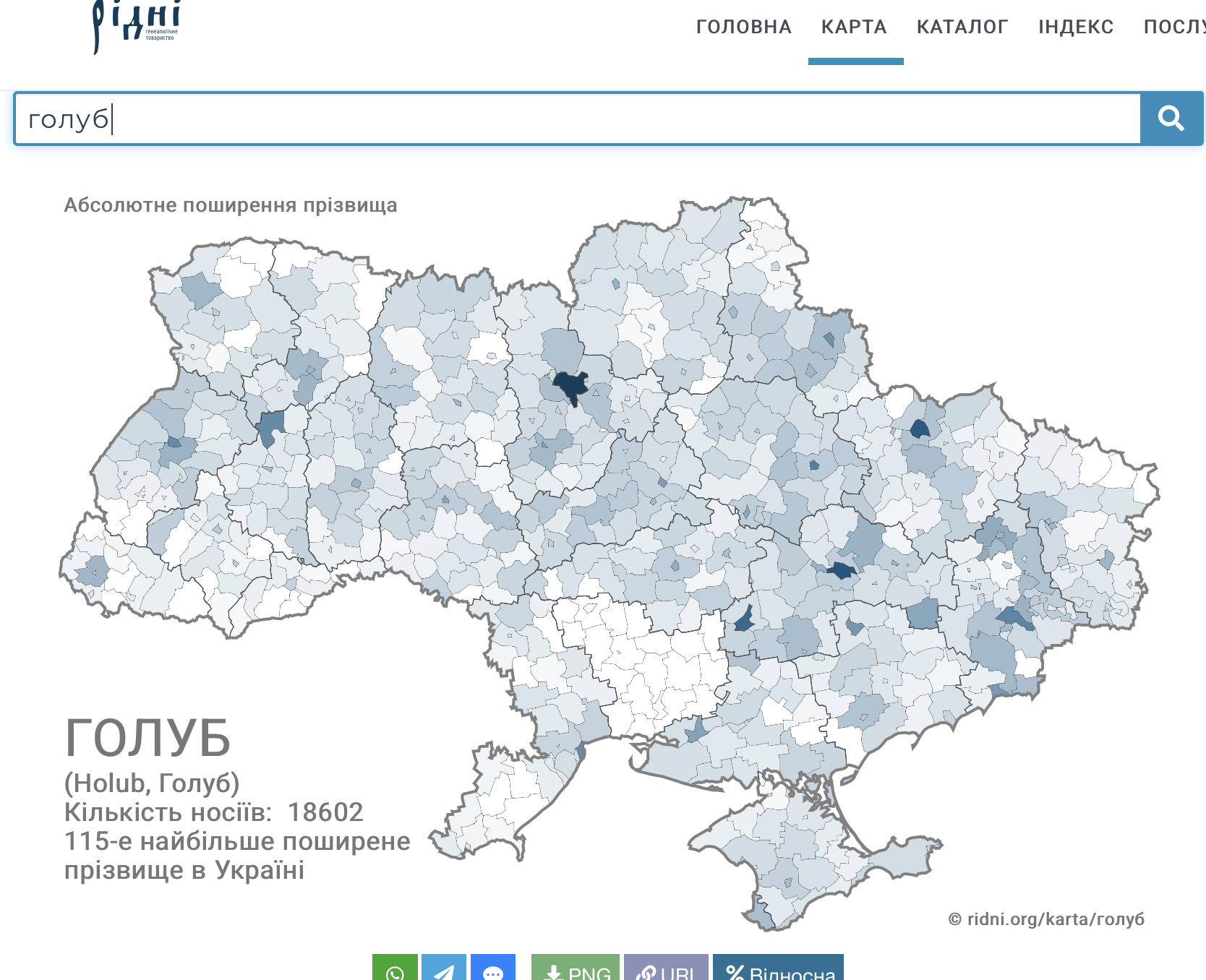Share the map via Telegram
Screen dimensions: 1206x980
(x=444, y=969)
